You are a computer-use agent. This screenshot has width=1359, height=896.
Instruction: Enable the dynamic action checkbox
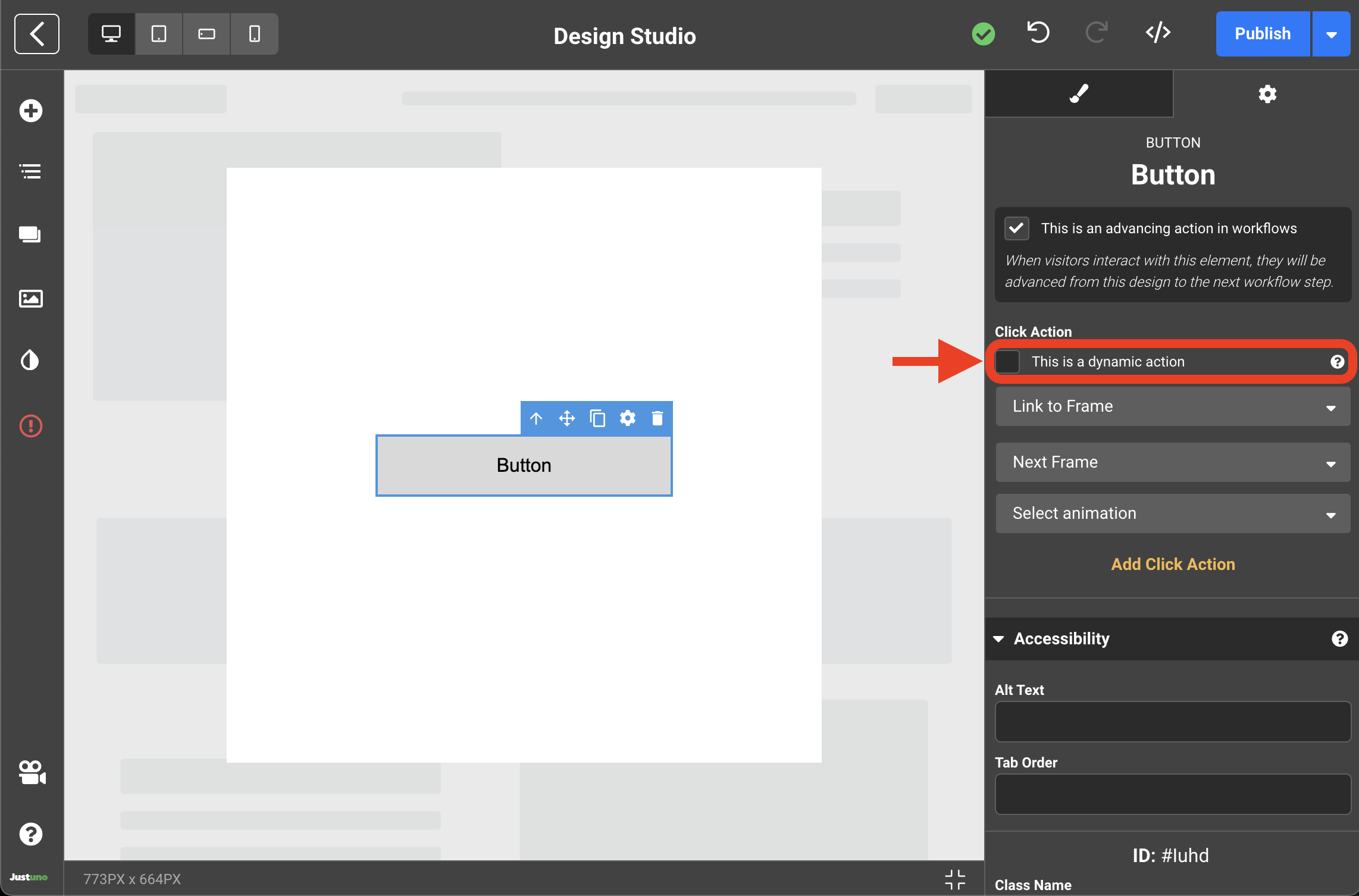pos(1008,362)
